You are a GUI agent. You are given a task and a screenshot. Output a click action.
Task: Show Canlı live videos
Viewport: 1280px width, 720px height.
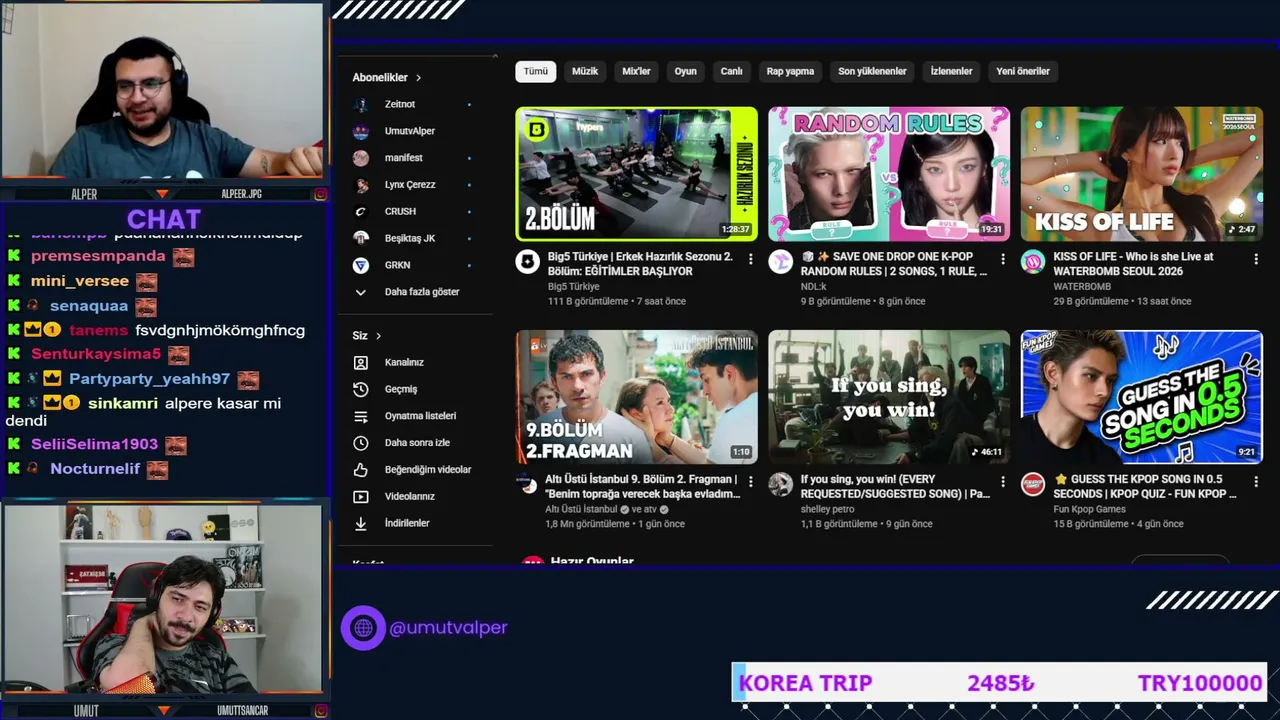point(732,71)
